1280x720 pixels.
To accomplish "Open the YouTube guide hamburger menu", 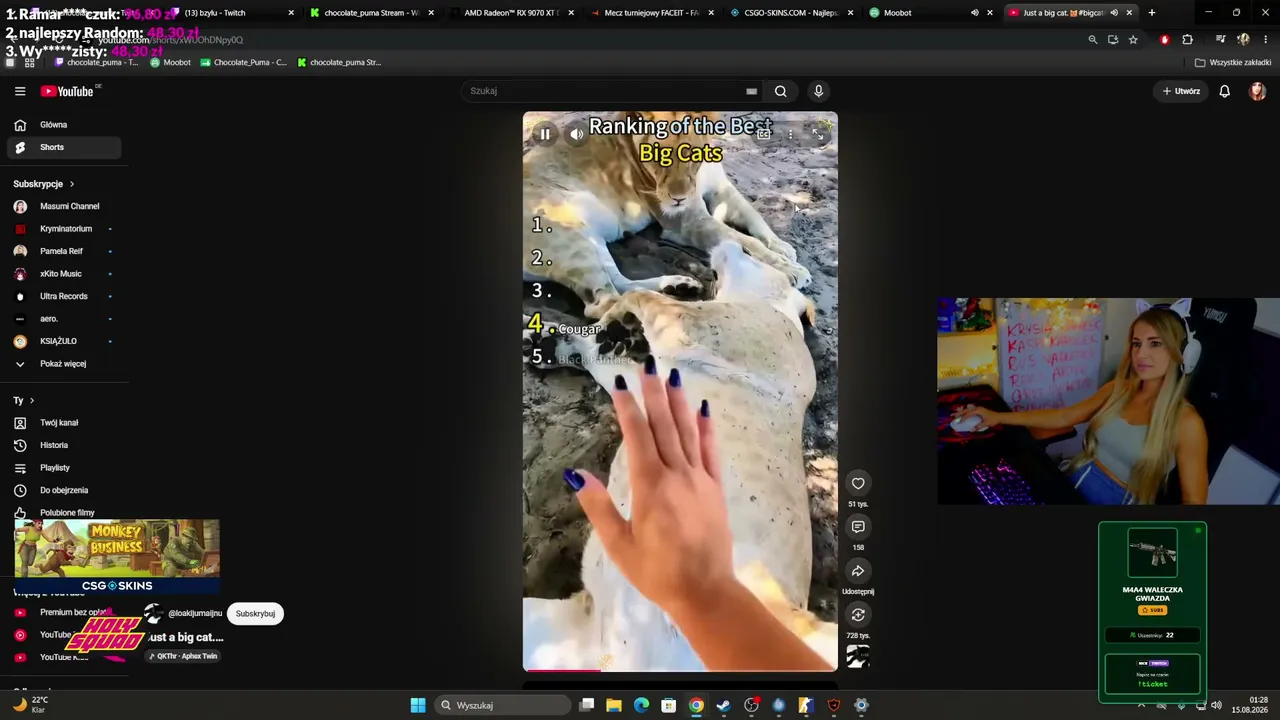I will click(20, 91).
